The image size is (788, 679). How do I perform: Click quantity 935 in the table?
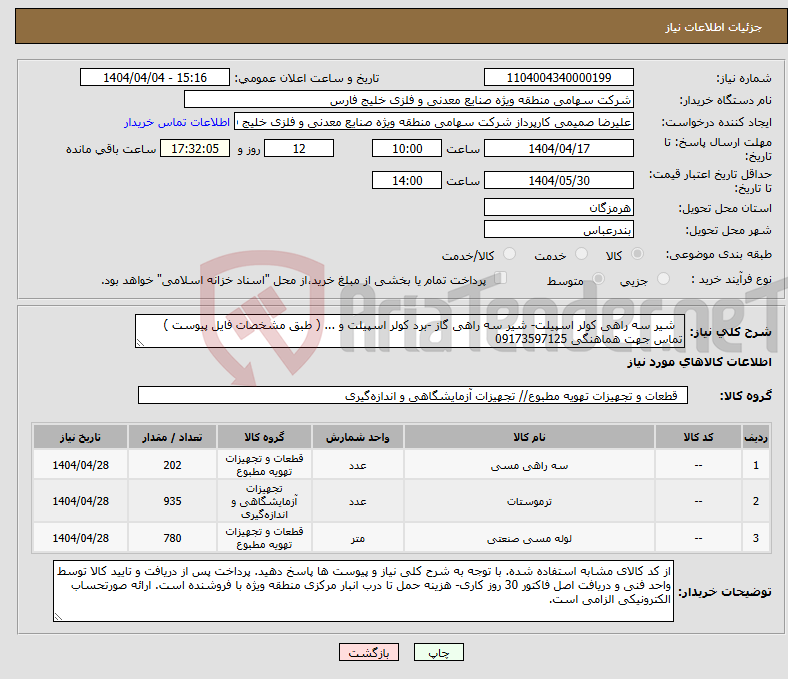[172, 501]
